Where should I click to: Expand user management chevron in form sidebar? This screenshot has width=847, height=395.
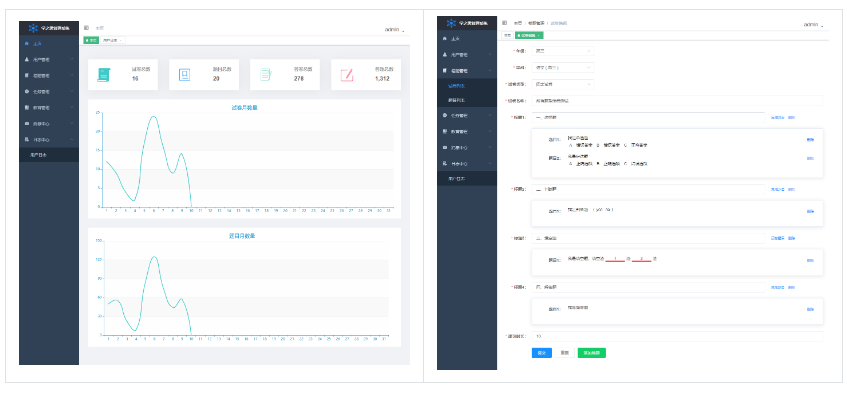click(x=489, y=55)
